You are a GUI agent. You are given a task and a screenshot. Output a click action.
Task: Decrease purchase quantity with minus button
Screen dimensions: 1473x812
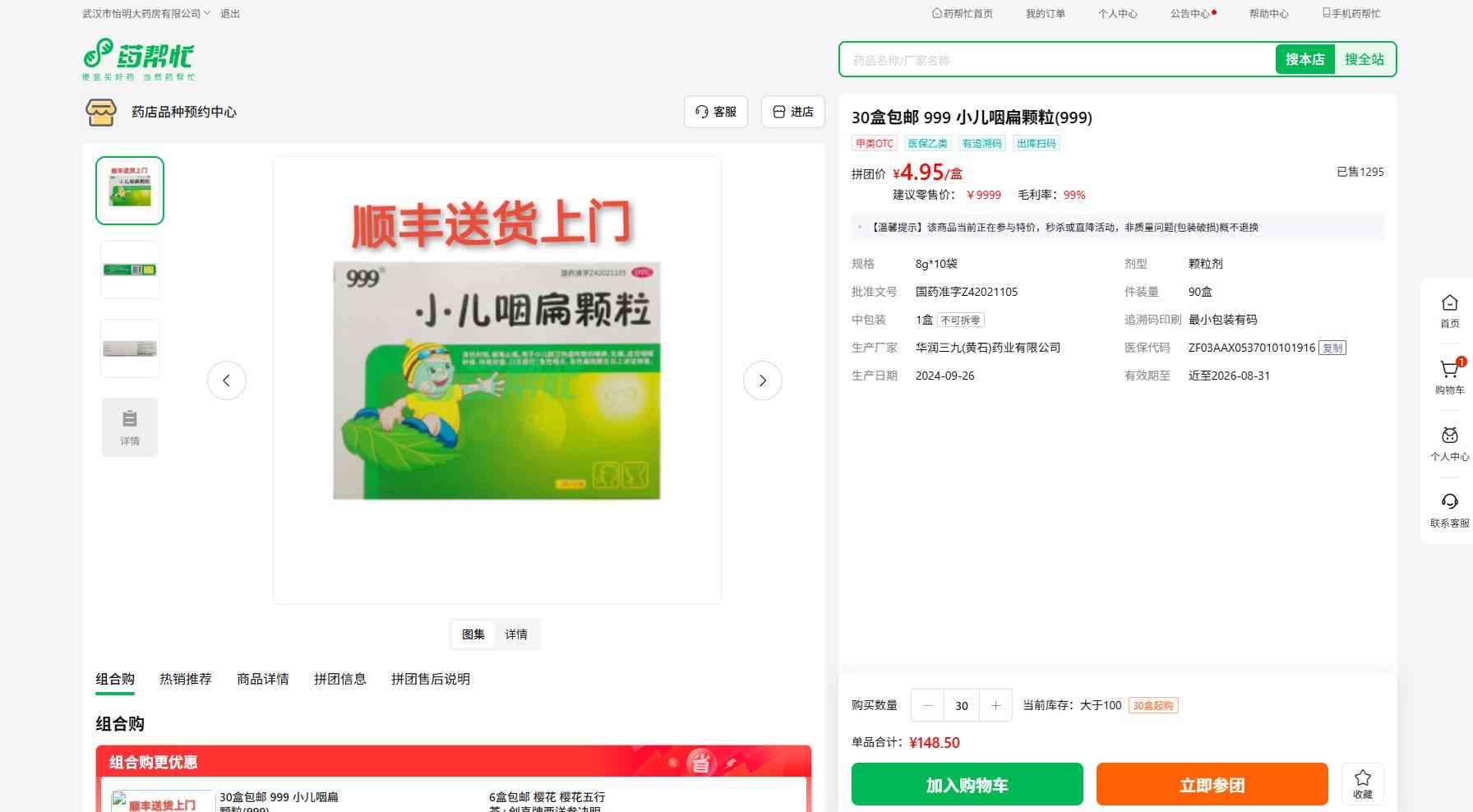(928, 705)
